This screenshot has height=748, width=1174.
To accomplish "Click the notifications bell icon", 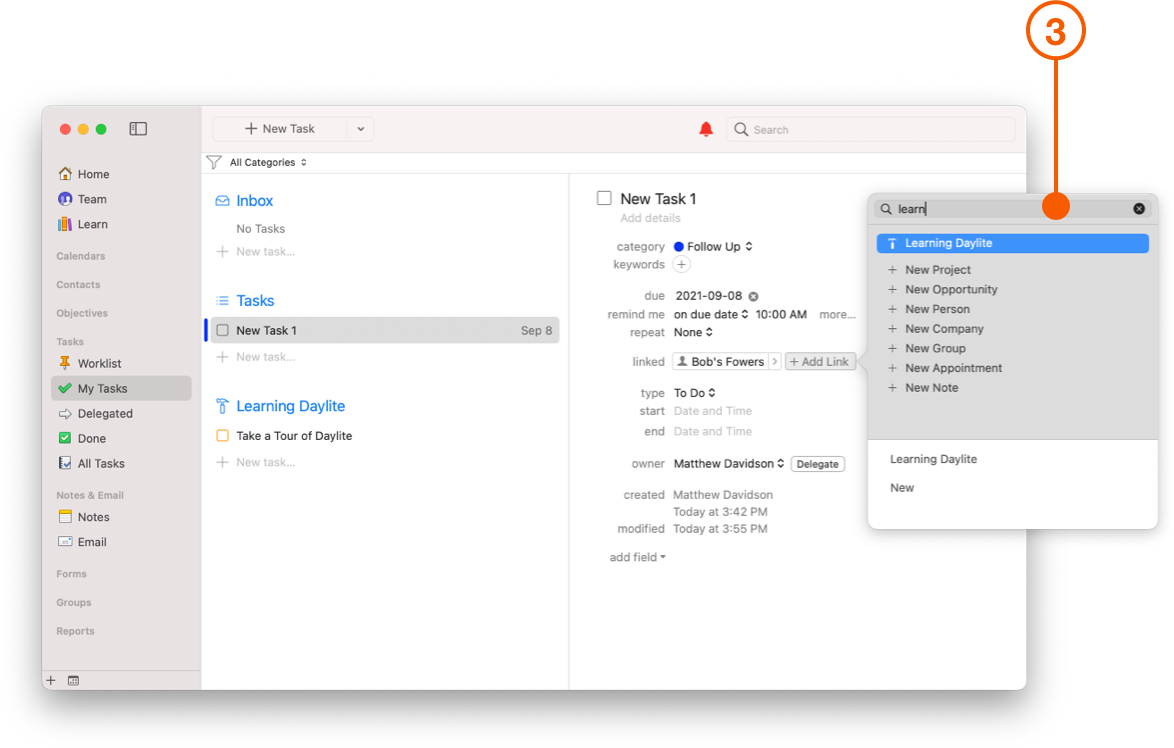I will (x=706, y=129).
